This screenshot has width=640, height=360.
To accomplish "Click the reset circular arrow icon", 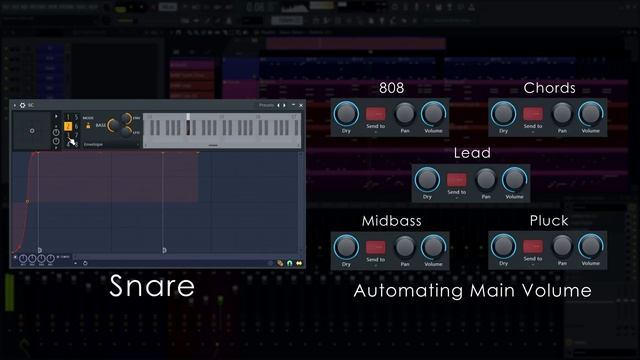I will click(x=85, y=263).
